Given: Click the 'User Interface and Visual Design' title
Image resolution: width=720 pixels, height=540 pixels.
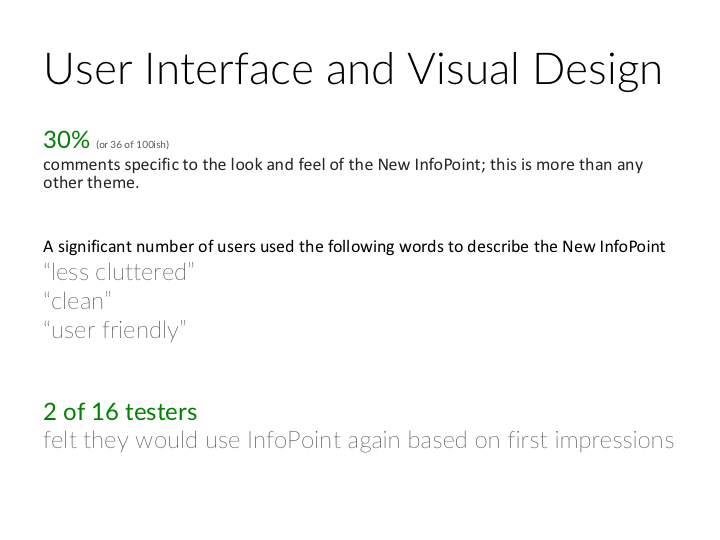Looking at the screenshot, I should (353, 70).
